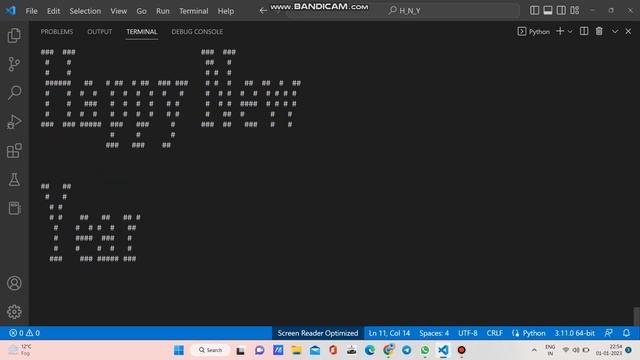
Task: Open the Extensions view
Action: coord(14,151)
